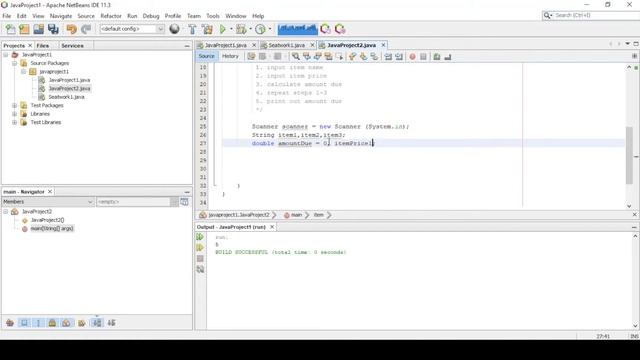Click the editor find selection magnifier icon

click(x=296, y=57)
